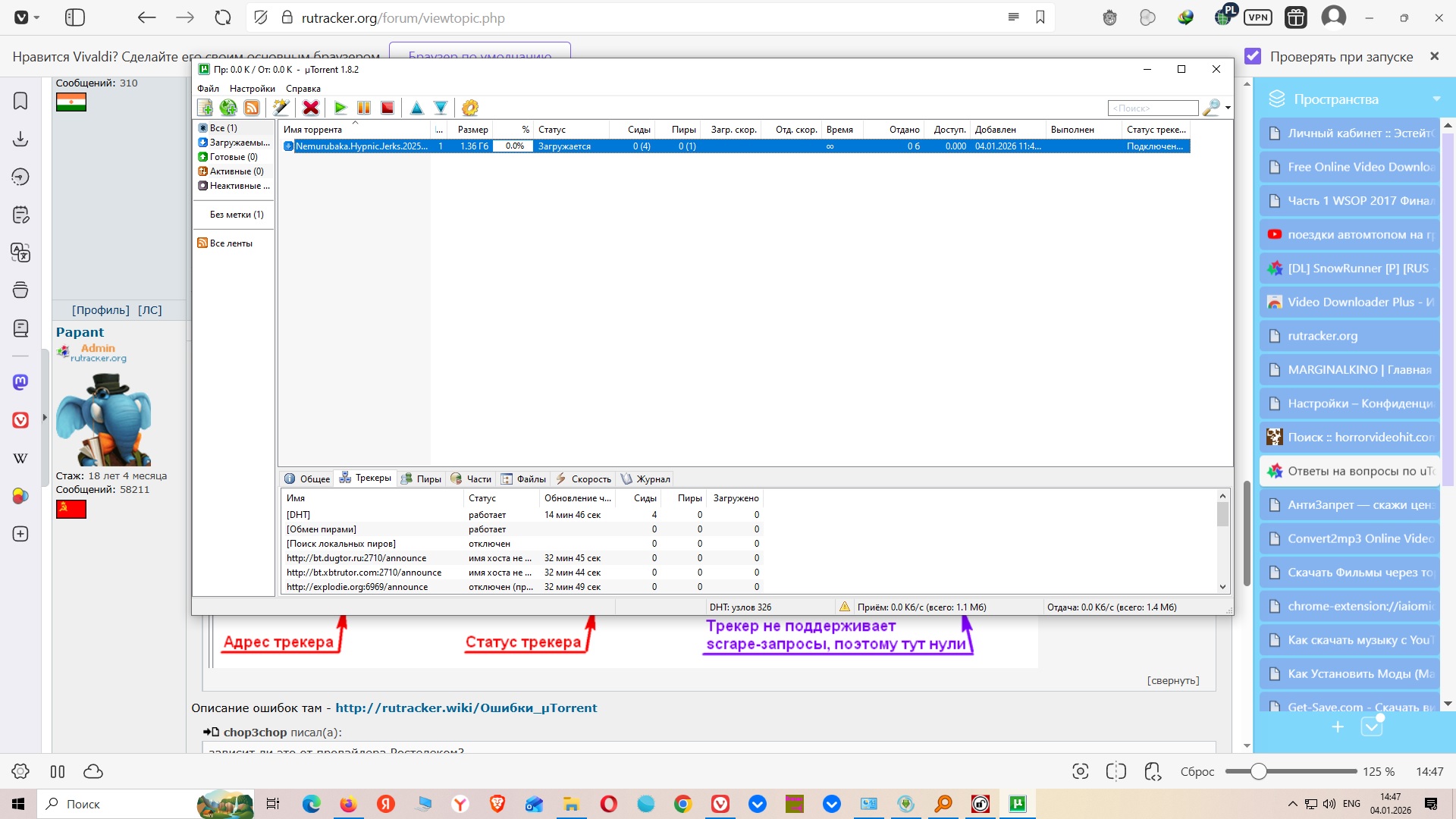Collapse the spoiler via [свернуть]
The width and height of the screenshot is (1456, 819).
[x=1172, y=680]
